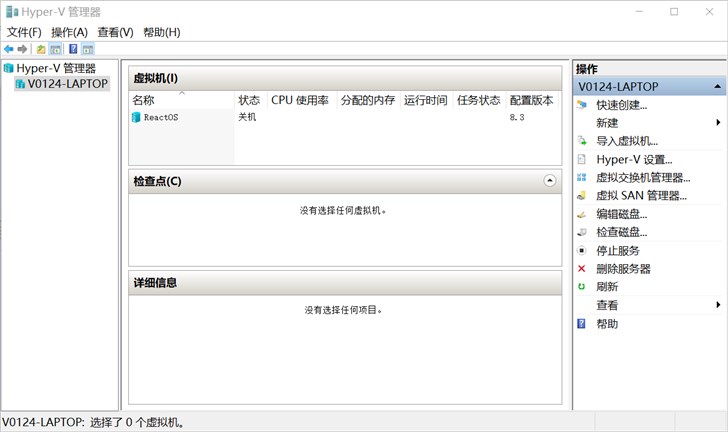The image size is (728, 432).
Task: Click the 帮助 question mark icon in actions
Action: coord(581,323)
